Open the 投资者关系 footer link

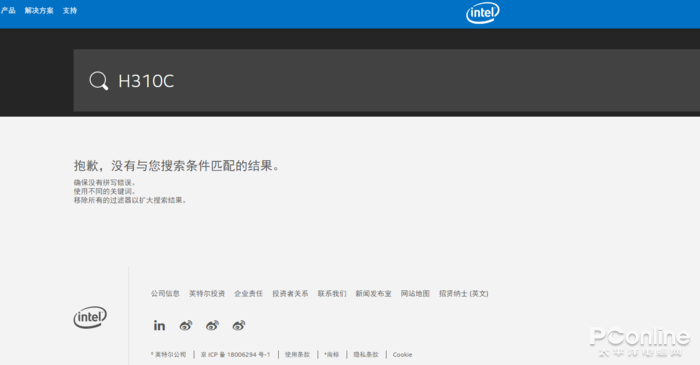tap(290, 293)
